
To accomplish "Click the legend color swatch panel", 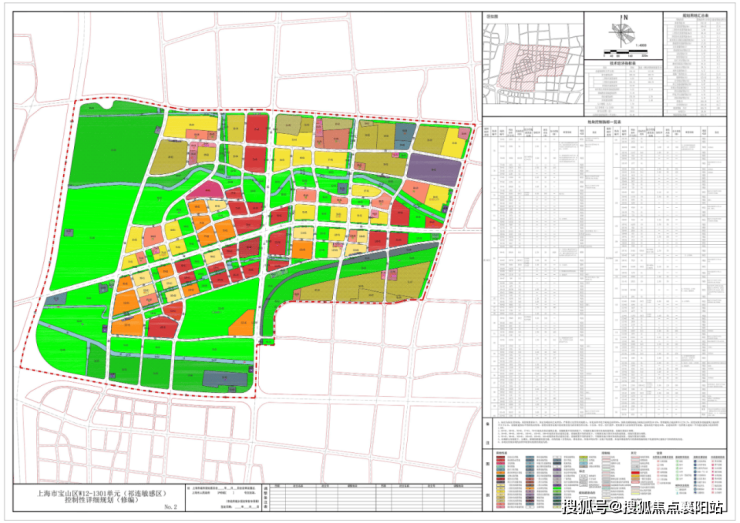I will coord(609,480).
